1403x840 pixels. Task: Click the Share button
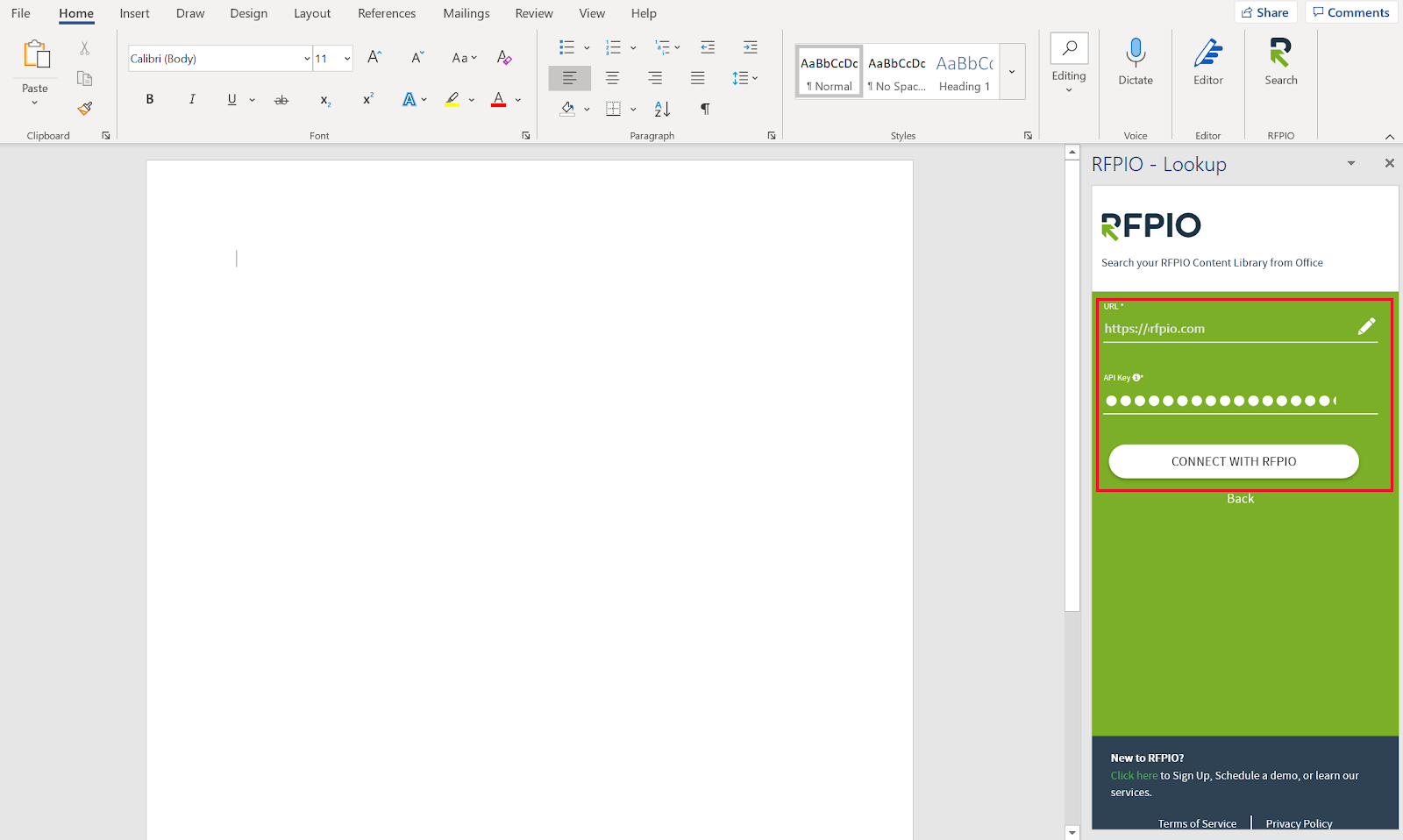click(1264, 12)
